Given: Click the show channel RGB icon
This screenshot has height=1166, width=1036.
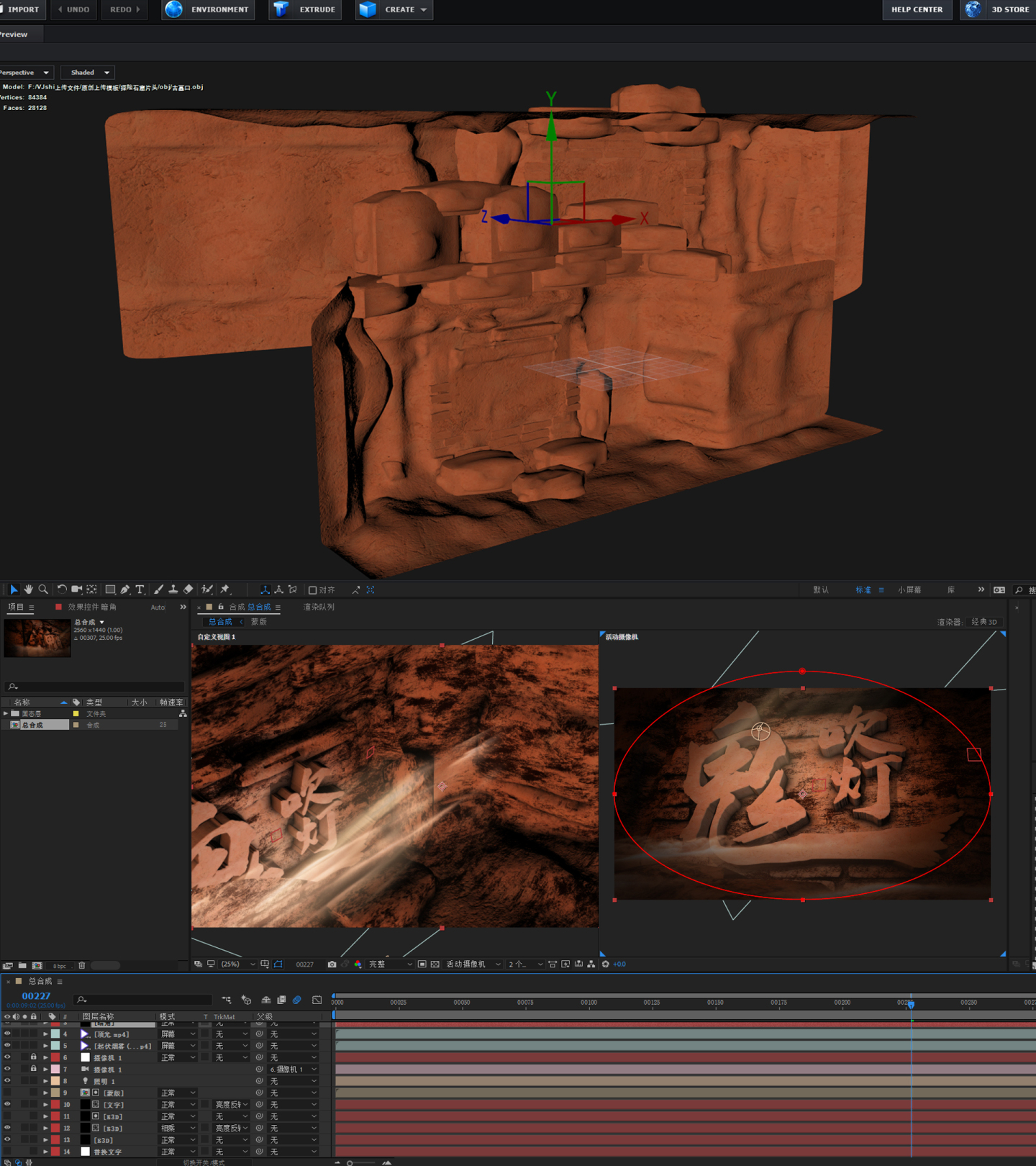Looking at the screenshot, I should coord(358,964).
